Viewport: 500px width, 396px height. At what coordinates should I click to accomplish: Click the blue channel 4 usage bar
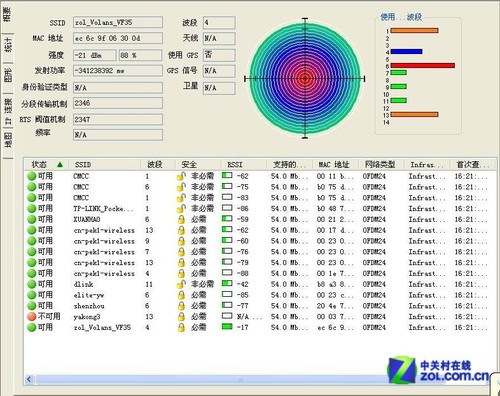pos(406,52)
